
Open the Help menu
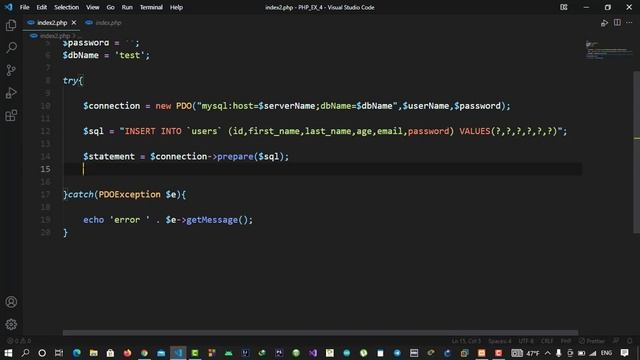click(176, 7)
